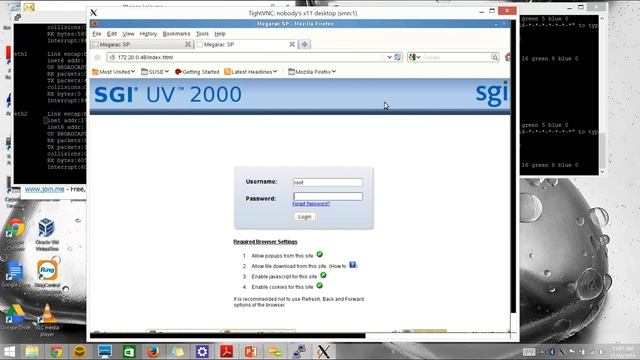The image size is (640, 360).
Task: Open the settings gear taskbar icon
Action: tap(202, 351)
